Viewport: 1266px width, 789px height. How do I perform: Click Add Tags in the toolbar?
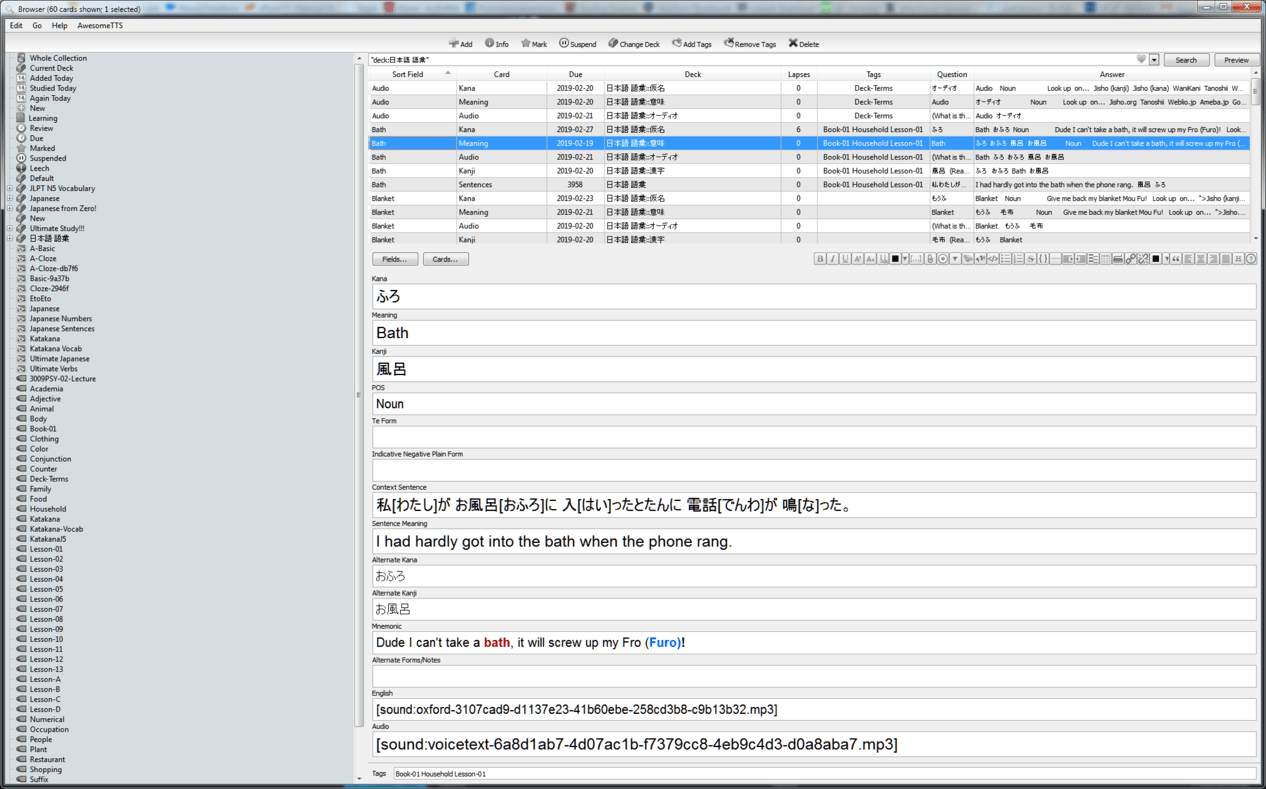pyautogui.click(x=692, y=44)
